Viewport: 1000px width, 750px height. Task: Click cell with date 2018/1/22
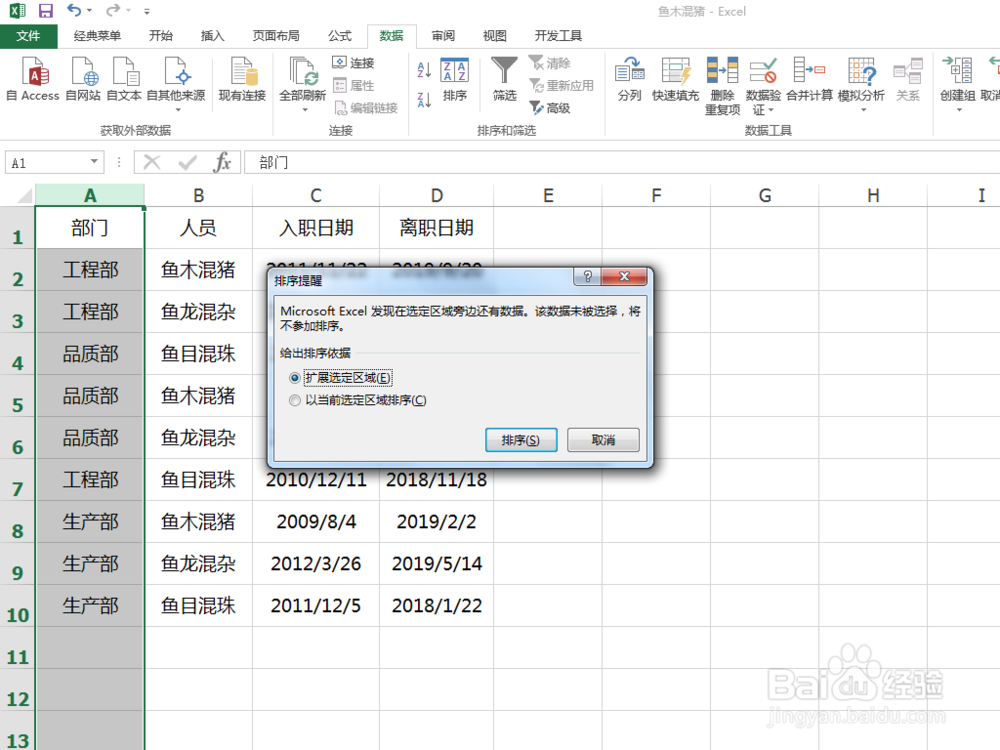[436, 606]
